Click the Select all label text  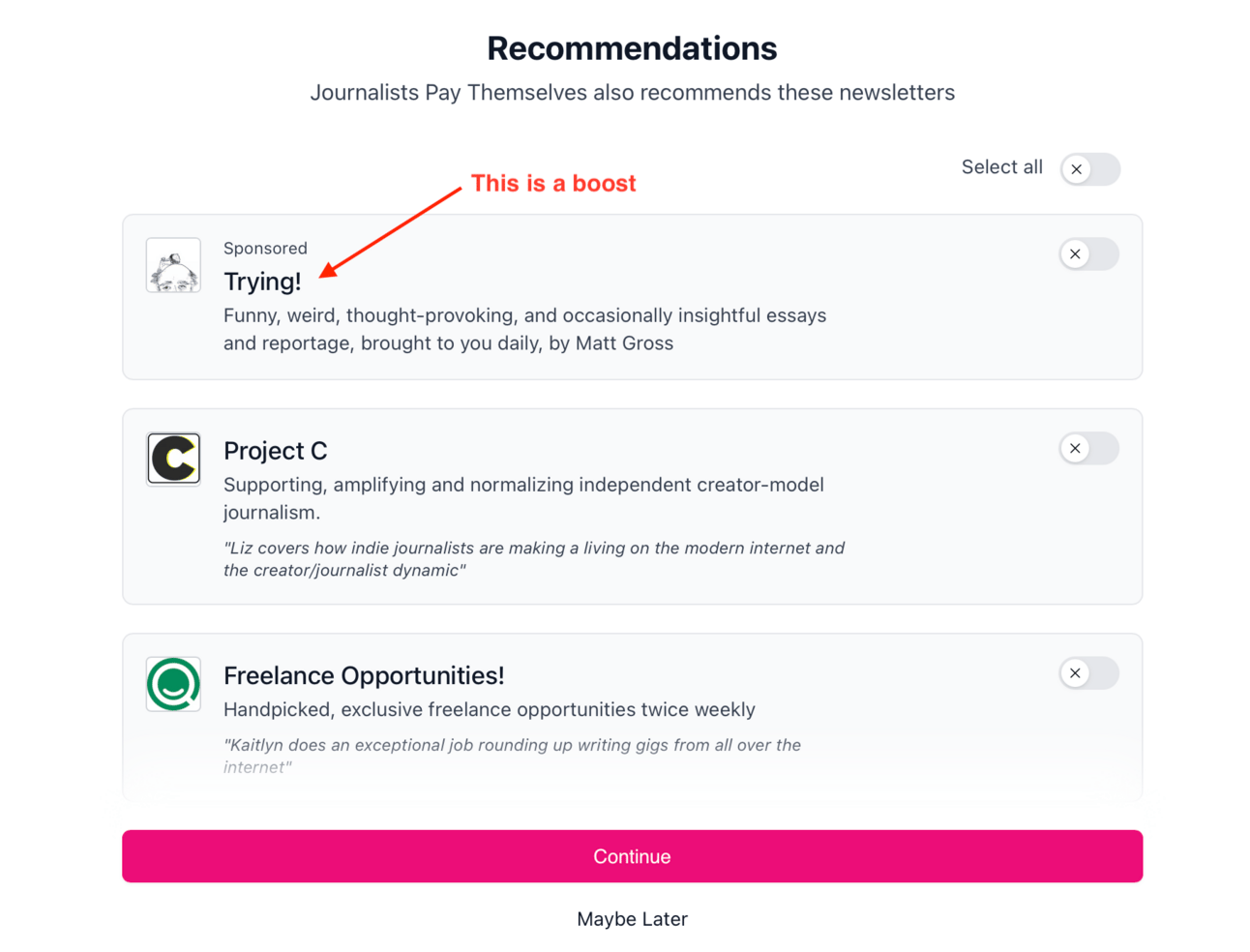1001,167
